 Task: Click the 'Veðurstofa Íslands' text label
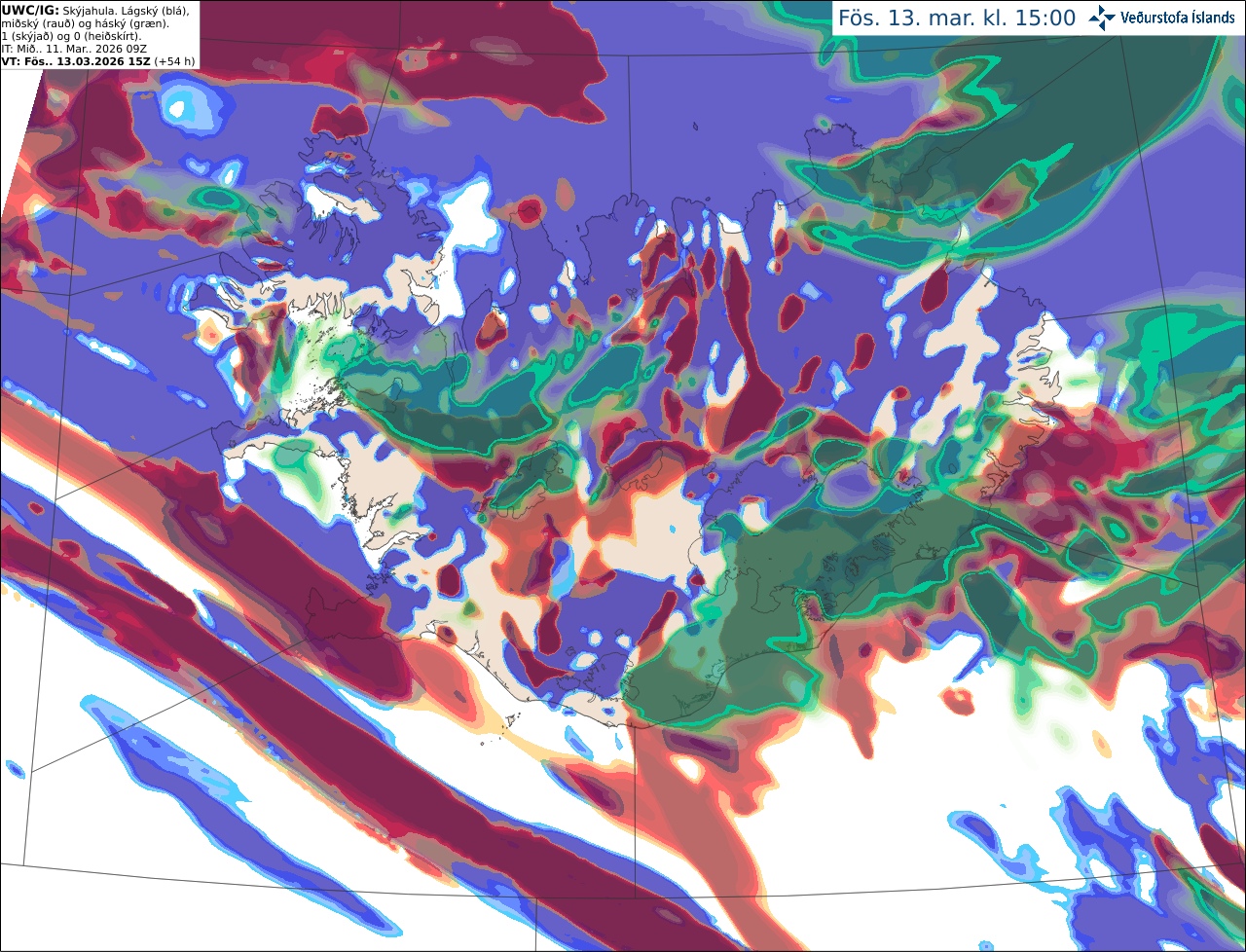click(1178, 18)
